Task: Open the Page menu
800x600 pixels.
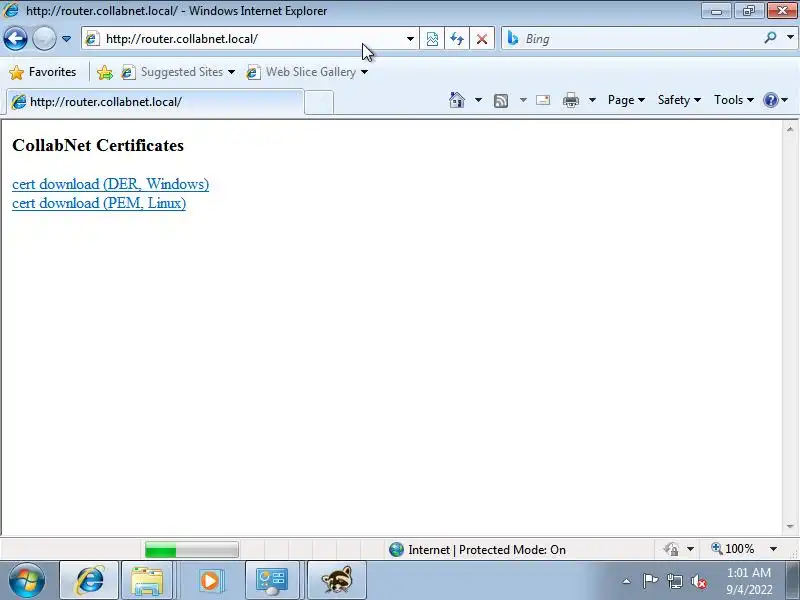Action: tap(626, 100)
